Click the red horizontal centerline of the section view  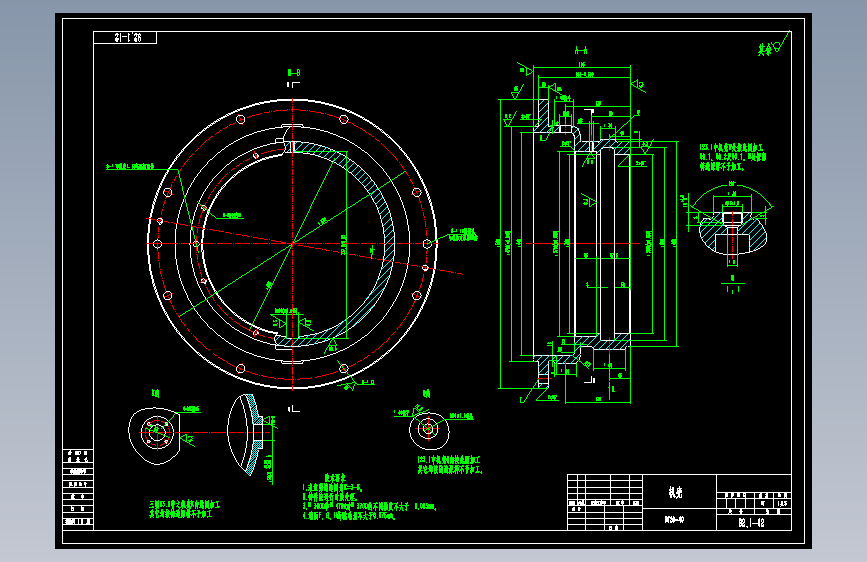pyautogui.click(x=583, y=243)
